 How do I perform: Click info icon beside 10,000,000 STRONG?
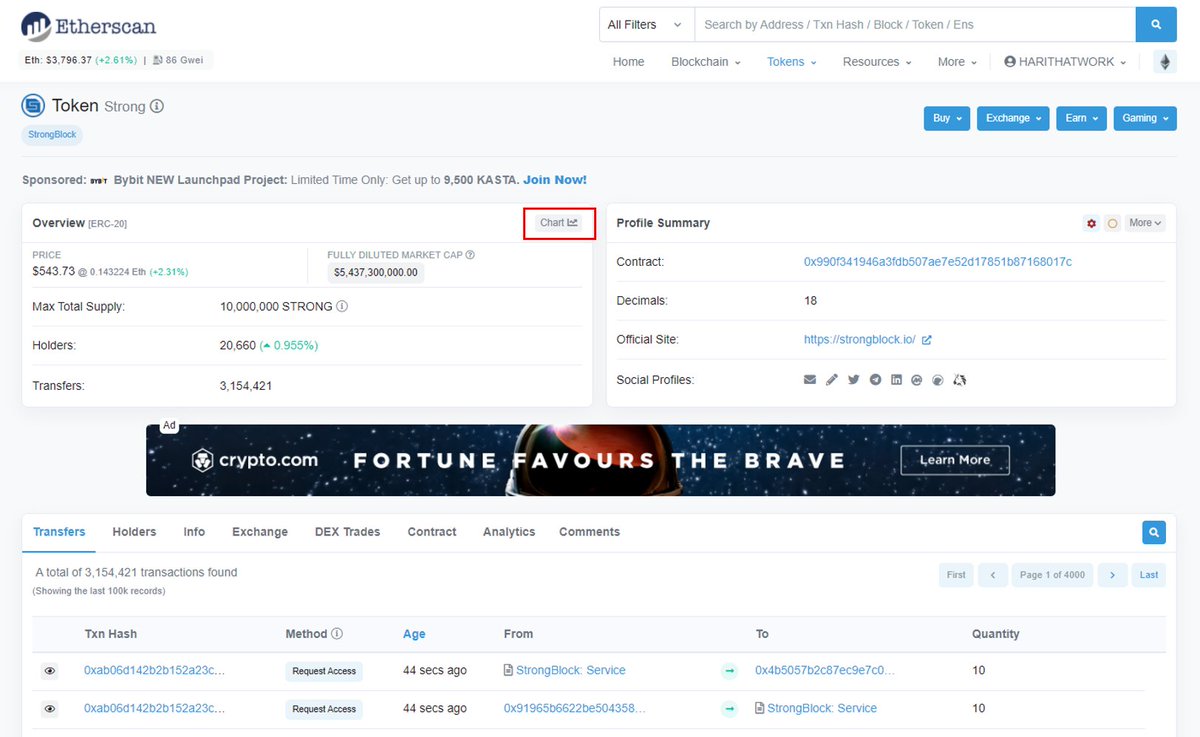click(342, 306)
